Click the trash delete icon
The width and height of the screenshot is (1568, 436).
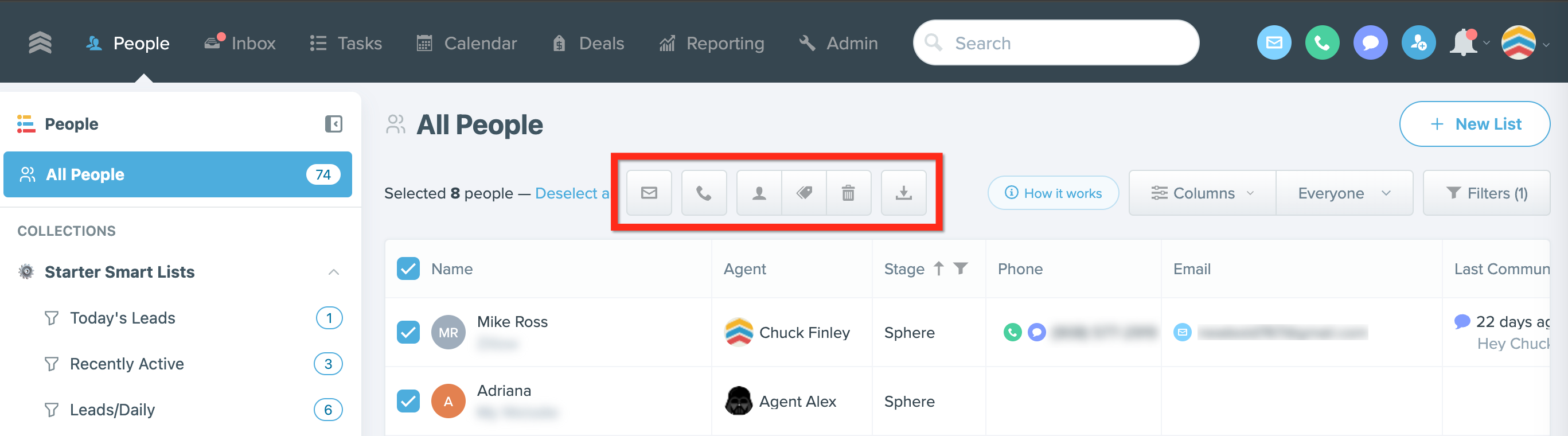[x=848, y=193]
